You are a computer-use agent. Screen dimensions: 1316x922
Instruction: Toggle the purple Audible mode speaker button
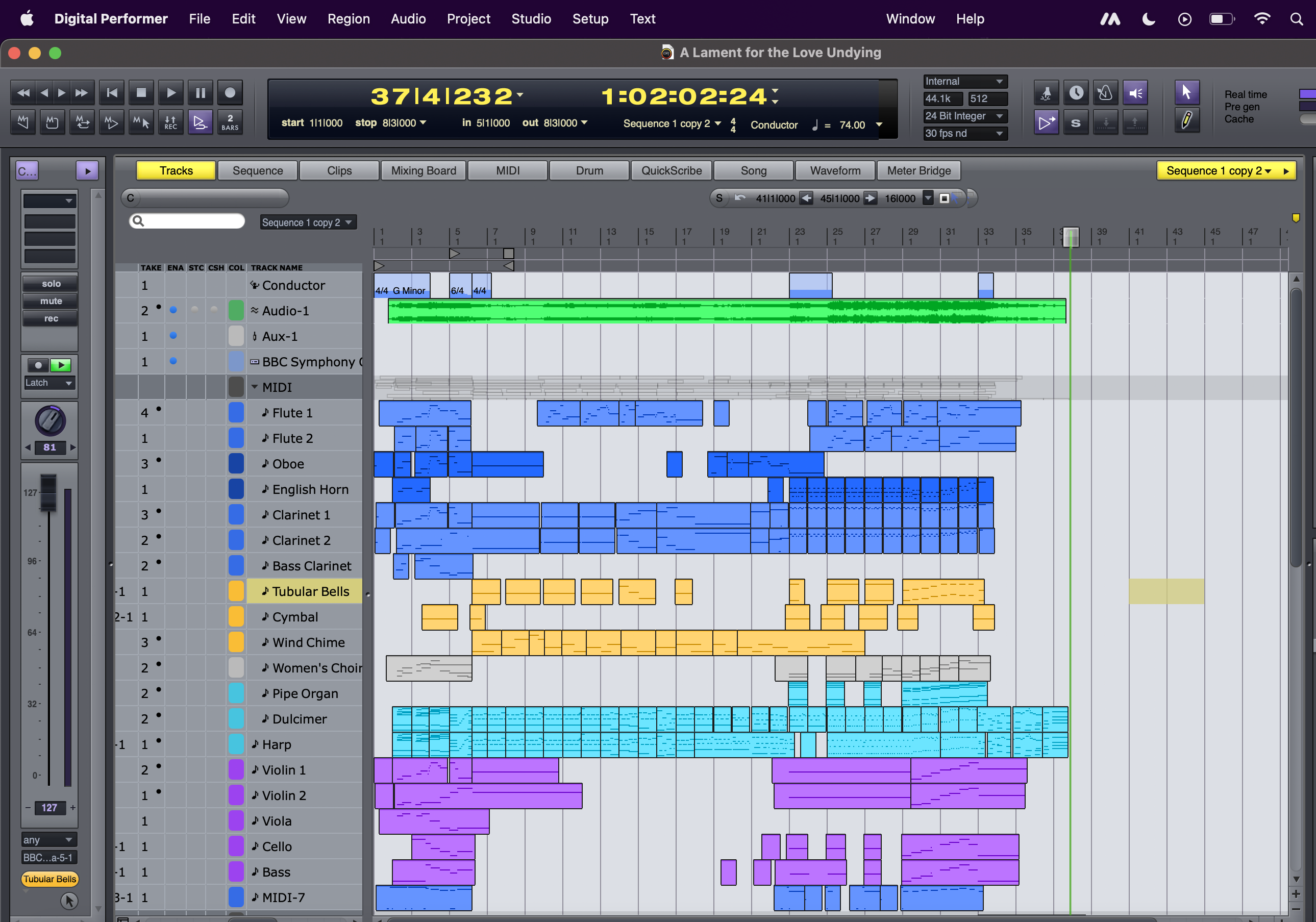[1135, 93]
